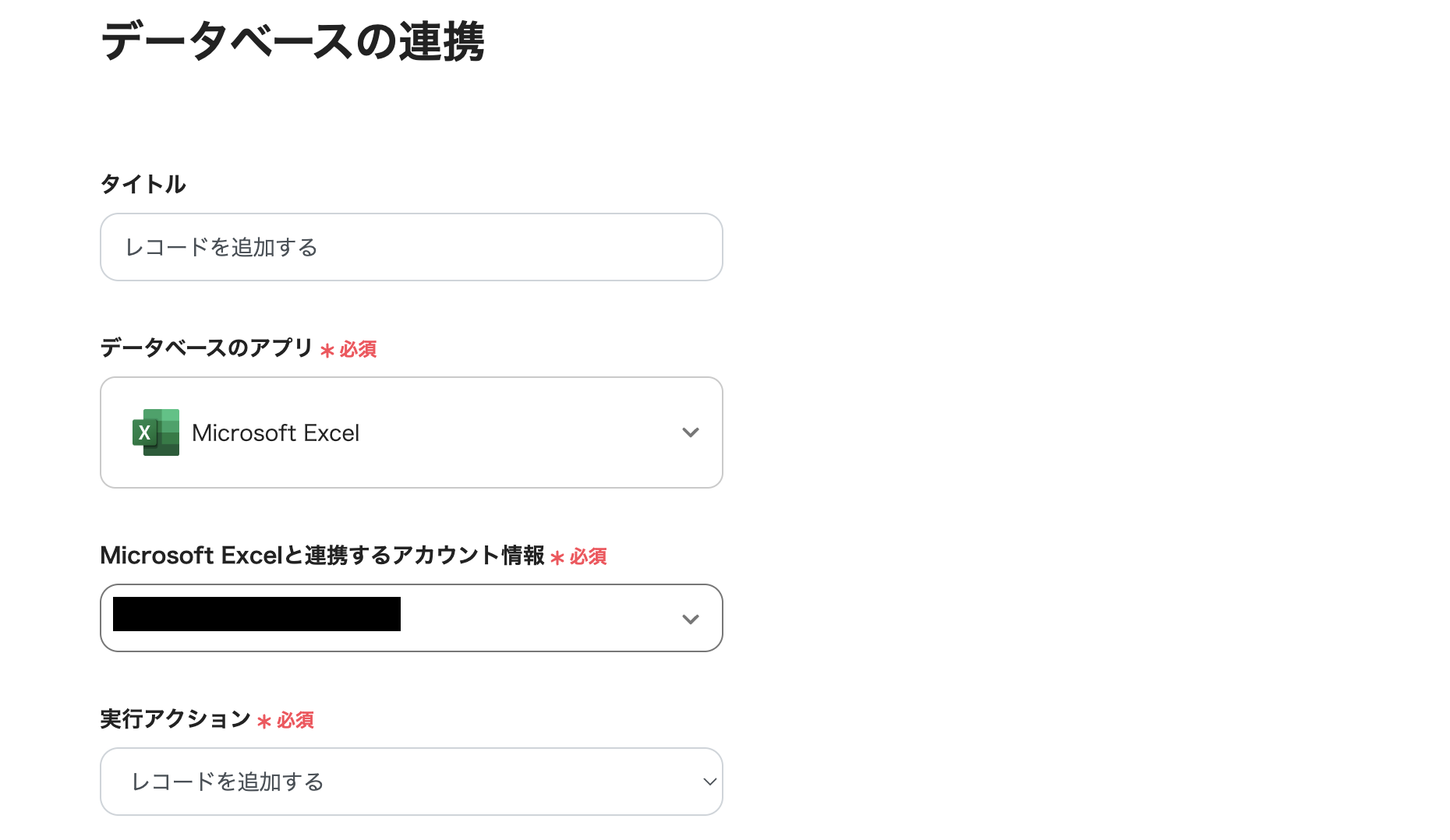
Task: Click the 実行アクション section label
Action: coord(175,719)
